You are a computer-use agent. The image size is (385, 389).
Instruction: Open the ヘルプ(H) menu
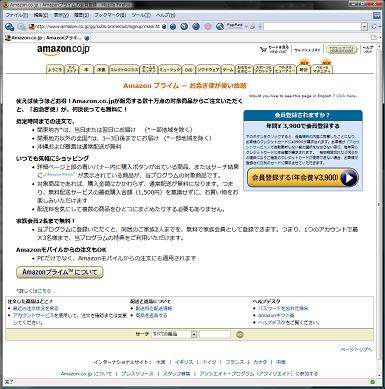click(x=166, y=15)
